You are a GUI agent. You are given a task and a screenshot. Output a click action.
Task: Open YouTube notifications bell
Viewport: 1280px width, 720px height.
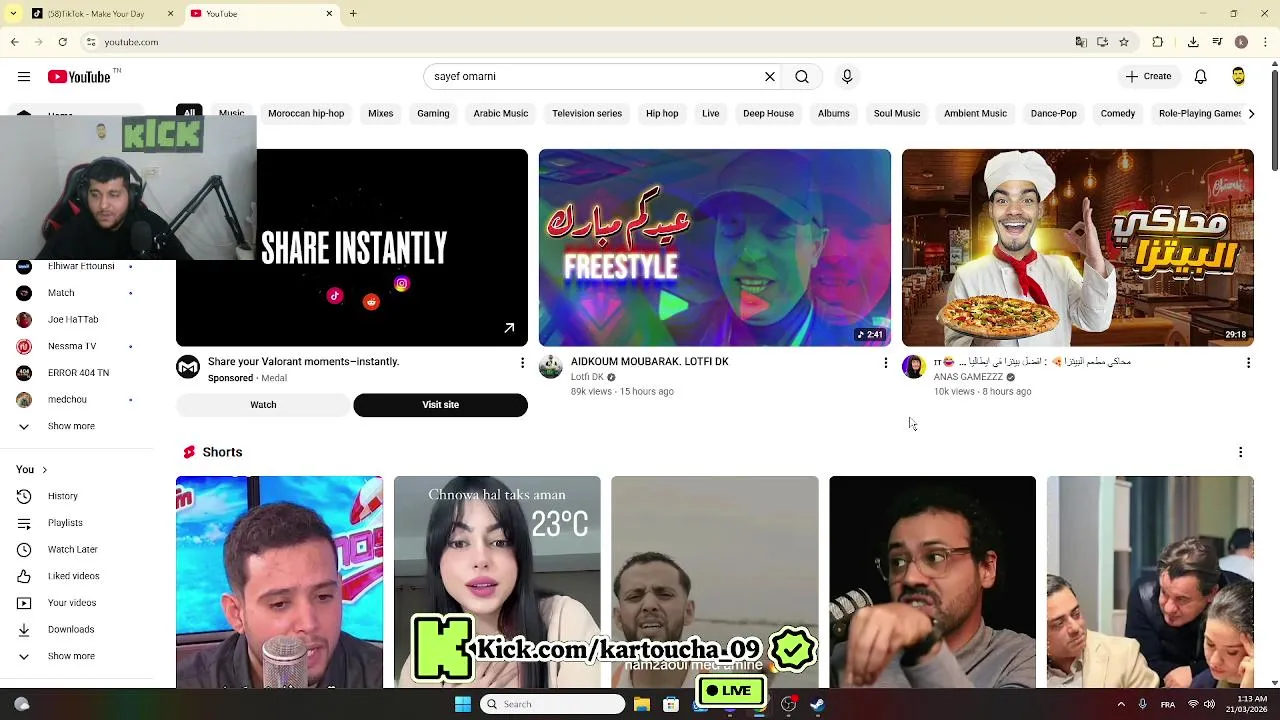point(1201,76)
